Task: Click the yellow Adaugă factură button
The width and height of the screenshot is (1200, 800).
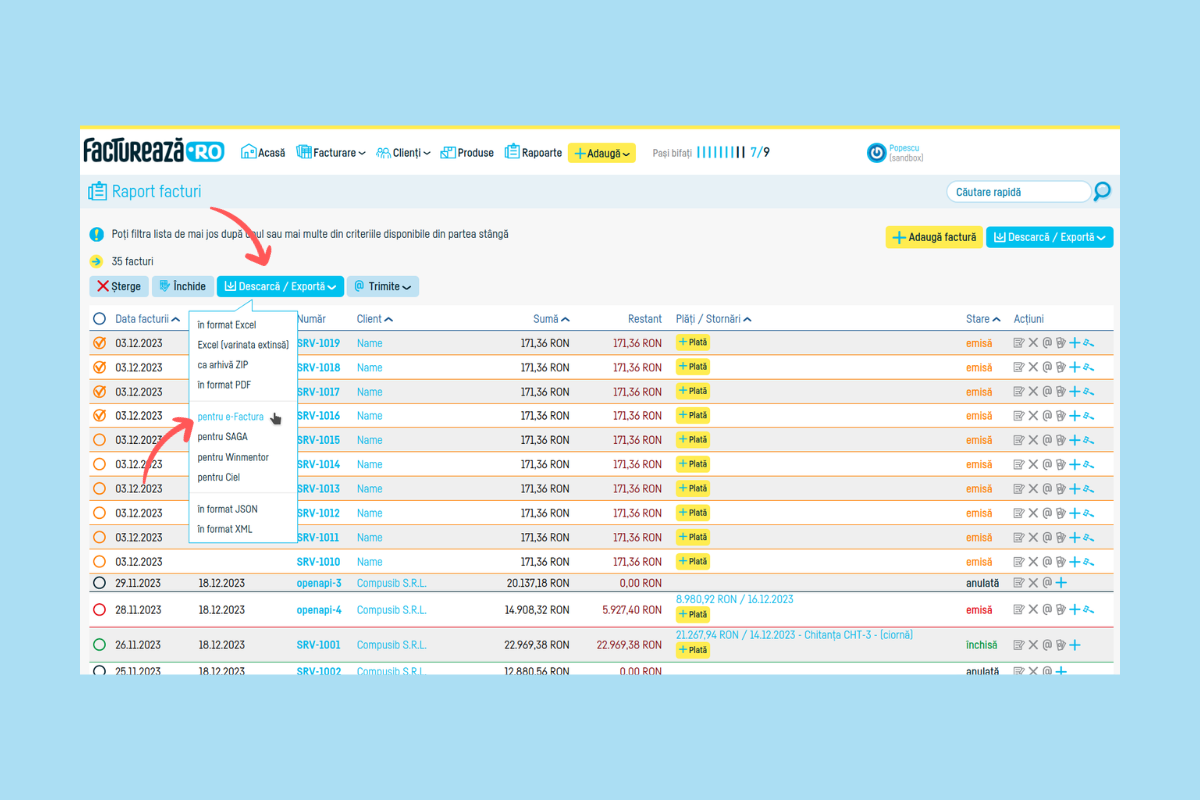Action: point(933,237)
